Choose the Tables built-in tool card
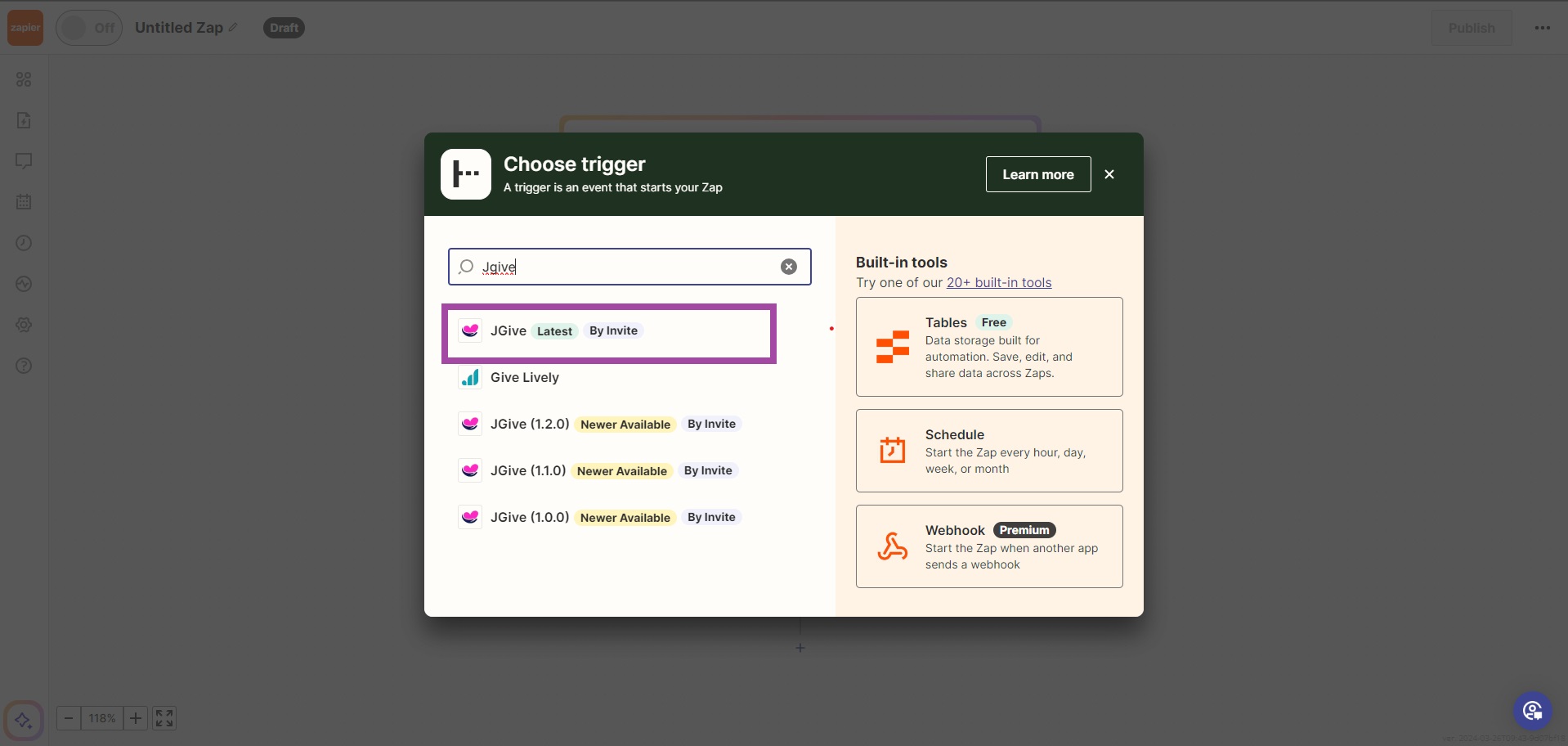 tap(989, 347)
